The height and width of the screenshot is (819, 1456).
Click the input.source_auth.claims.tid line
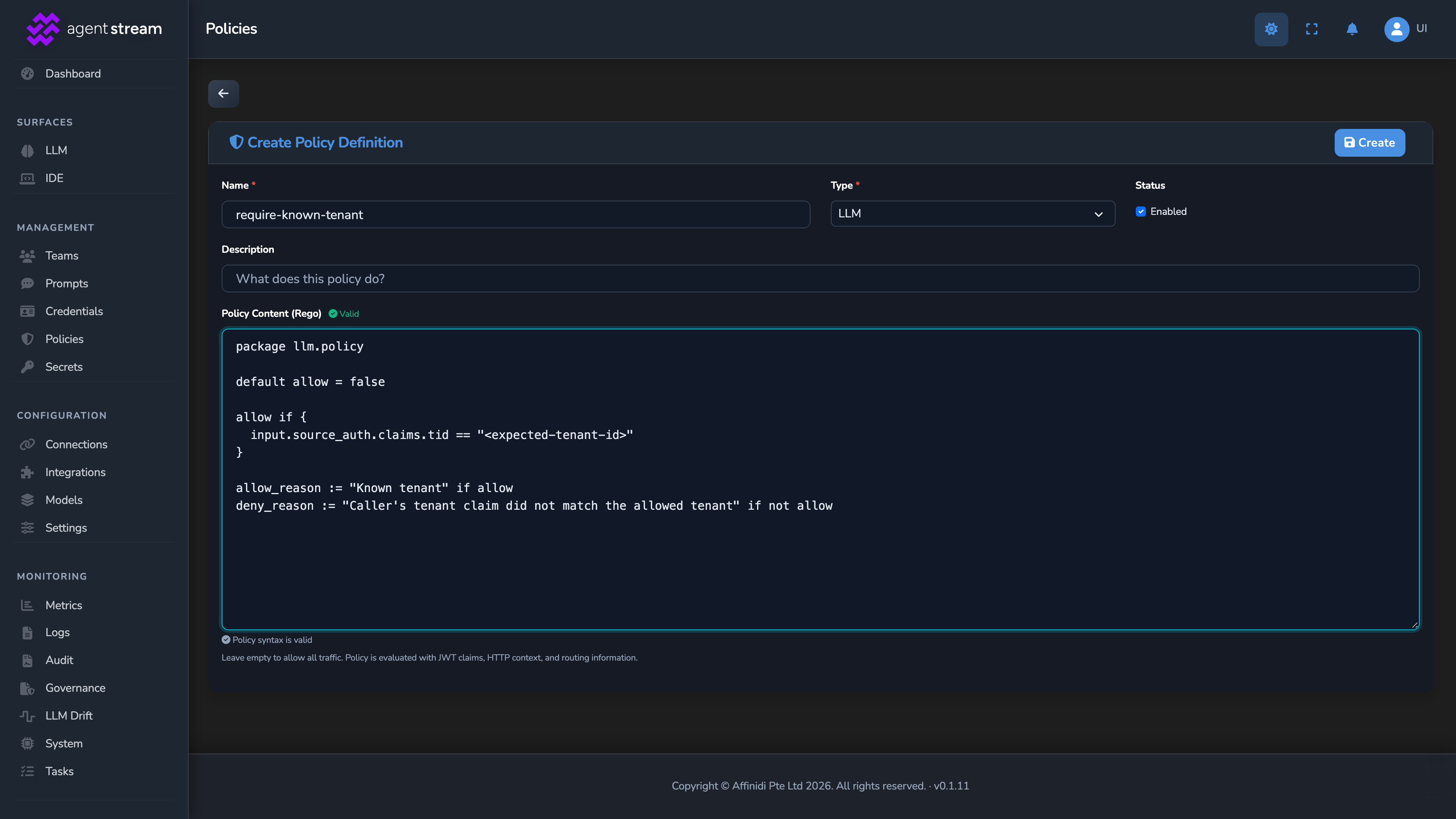[442, 435]
